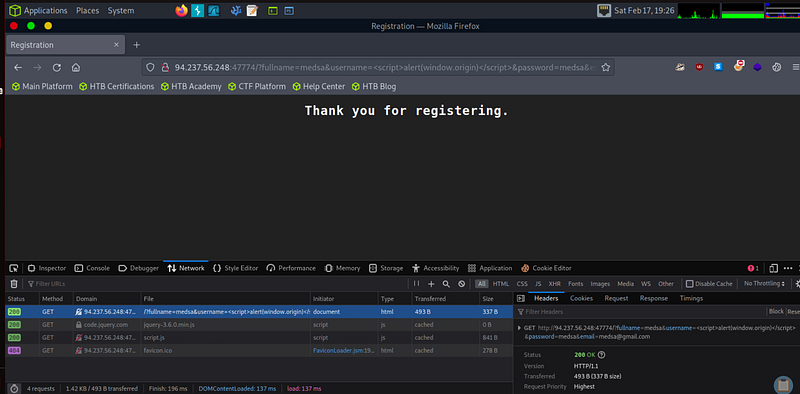Screen dimensions: 800x394
Task: Open the Main Platform bookmark
Action: click(42, 87)
